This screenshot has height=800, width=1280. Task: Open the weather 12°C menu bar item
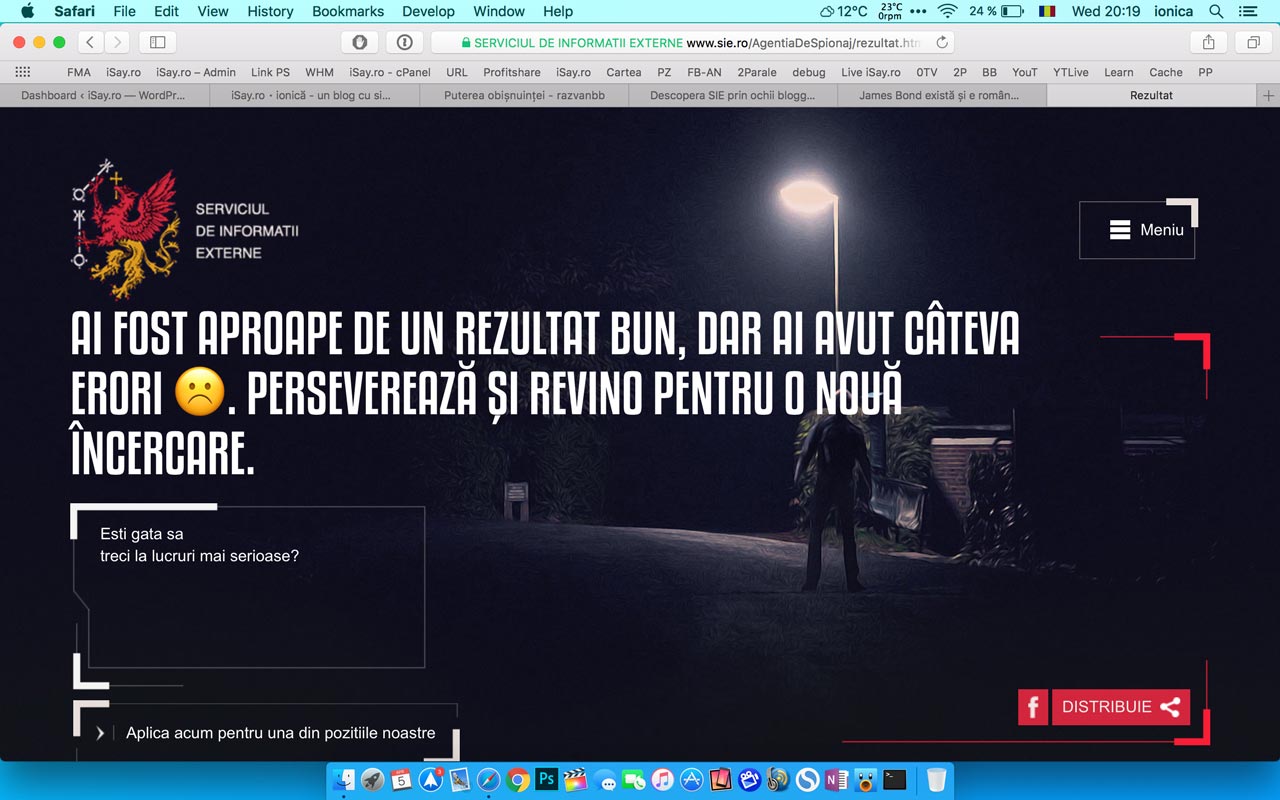[844, 11]
